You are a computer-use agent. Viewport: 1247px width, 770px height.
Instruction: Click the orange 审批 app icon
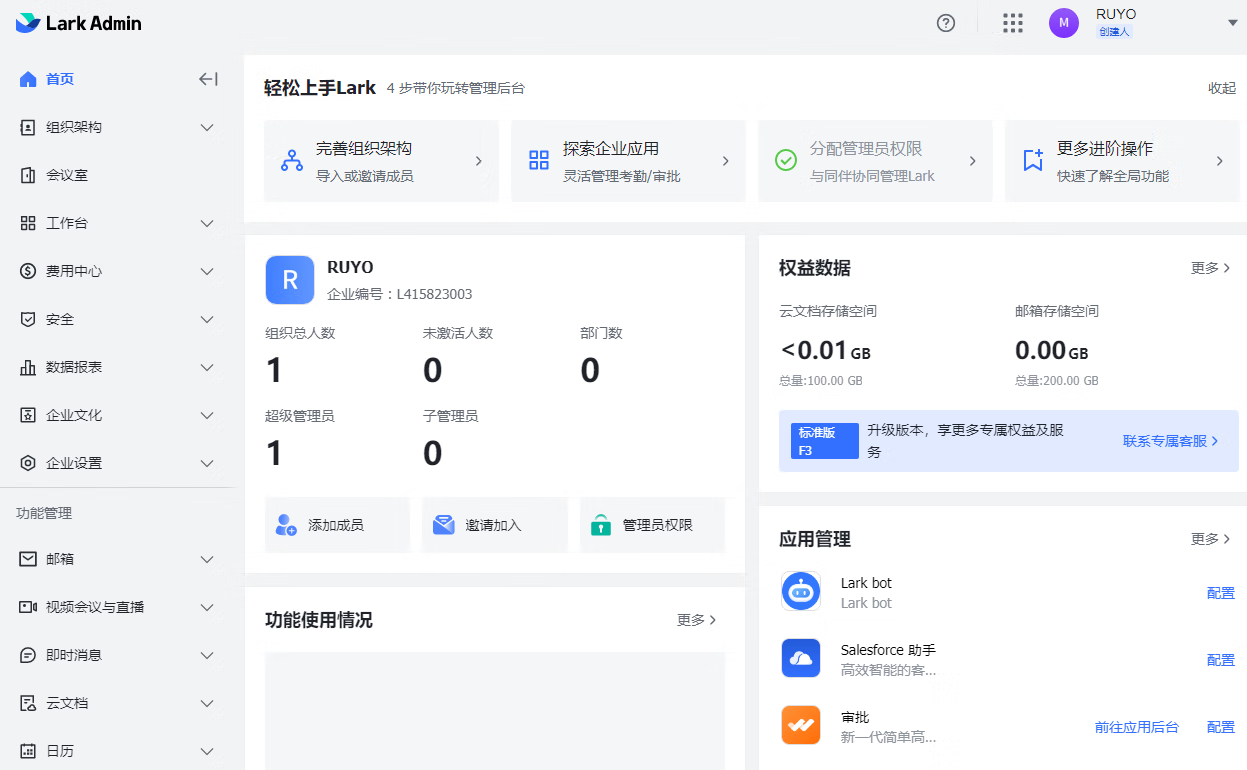click(x=801, y=725)
